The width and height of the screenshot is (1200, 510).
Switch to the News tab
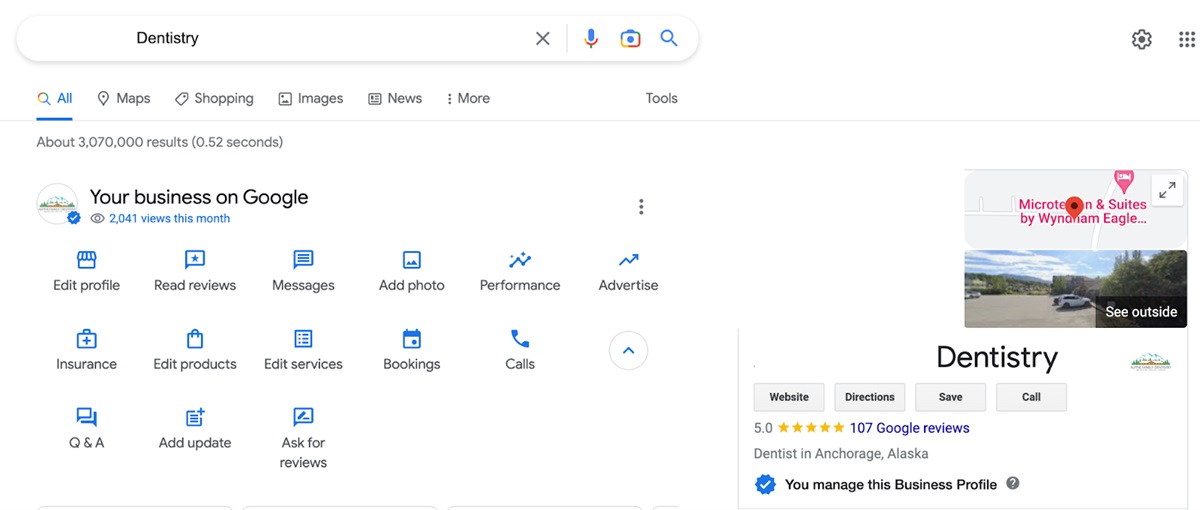point(395,98)
